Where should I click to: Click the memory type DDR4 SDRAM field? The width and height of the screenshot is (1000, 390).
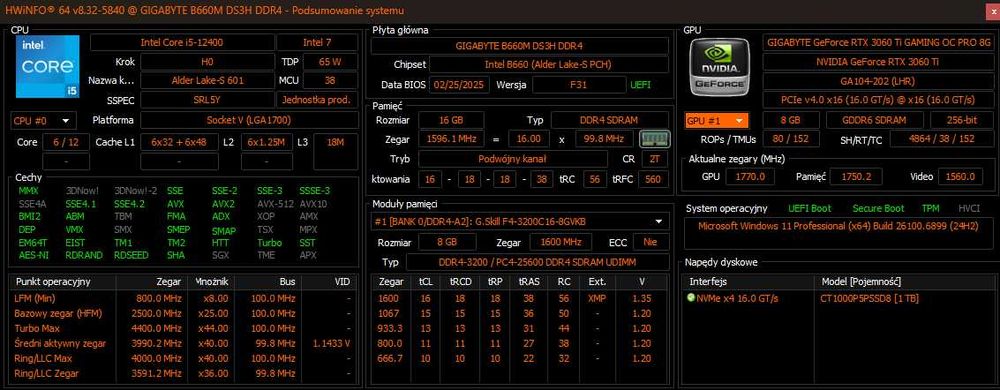click(x=610, y=120)
